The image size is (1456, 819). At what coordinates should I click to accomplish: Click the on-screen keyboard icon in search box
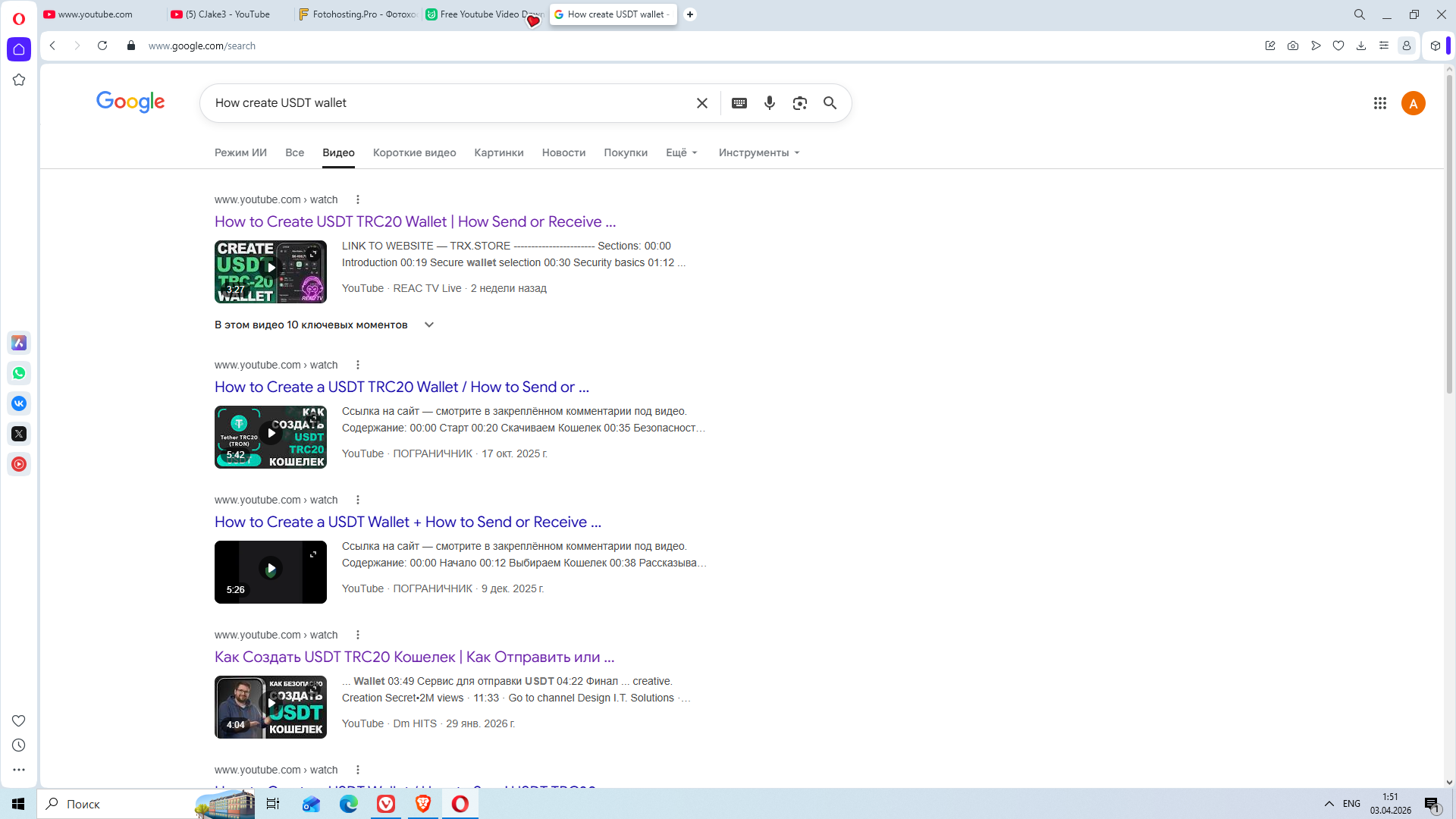coord(739,103)
